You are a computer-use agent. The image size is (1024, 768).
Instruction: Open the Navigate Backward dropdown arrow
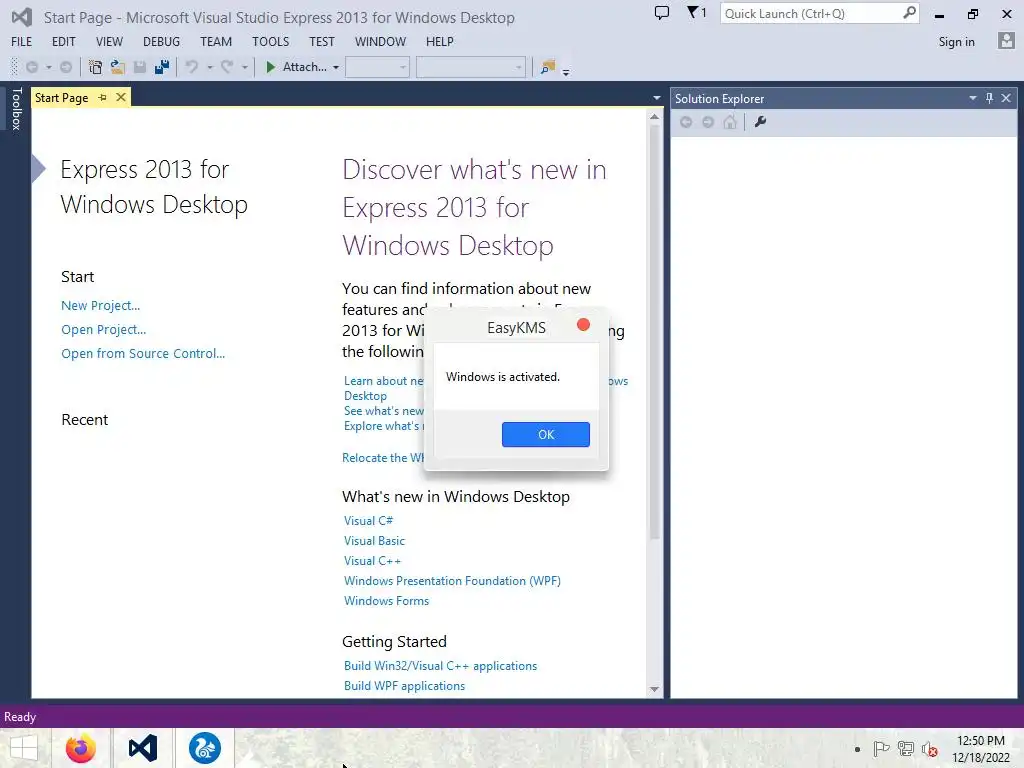(x=48, y=67)
